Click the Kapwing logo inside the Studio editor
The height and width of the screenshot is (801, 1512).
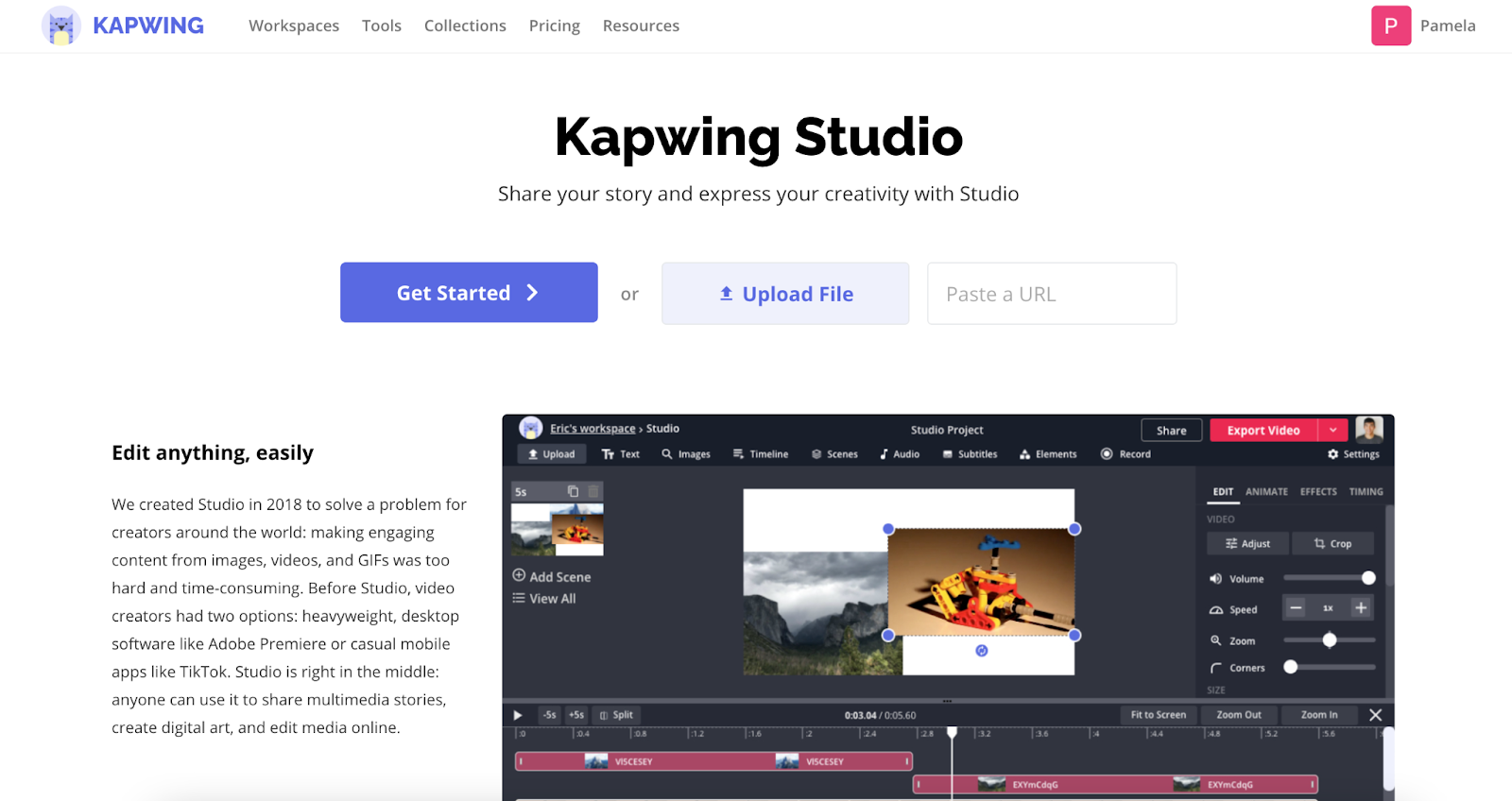pyautogui.click(x=531, y=428)
